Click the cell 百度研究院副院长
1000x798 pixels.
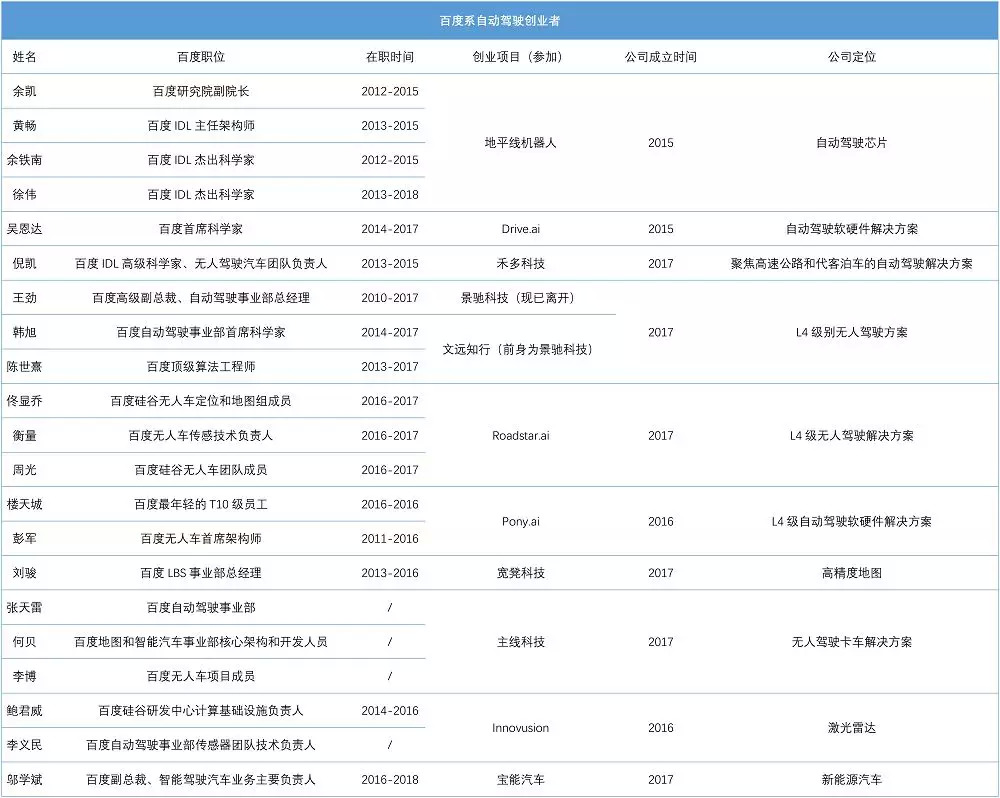point(200,91)
